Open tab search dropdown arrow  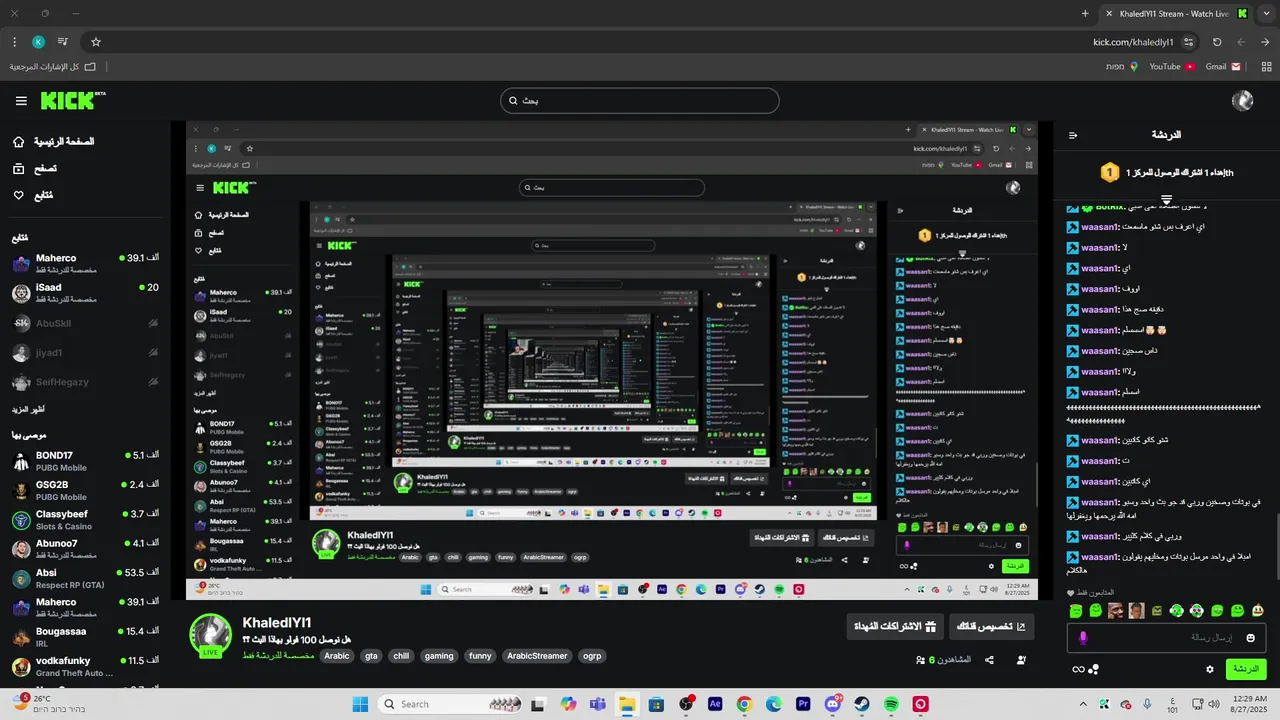click(1265, 14)
